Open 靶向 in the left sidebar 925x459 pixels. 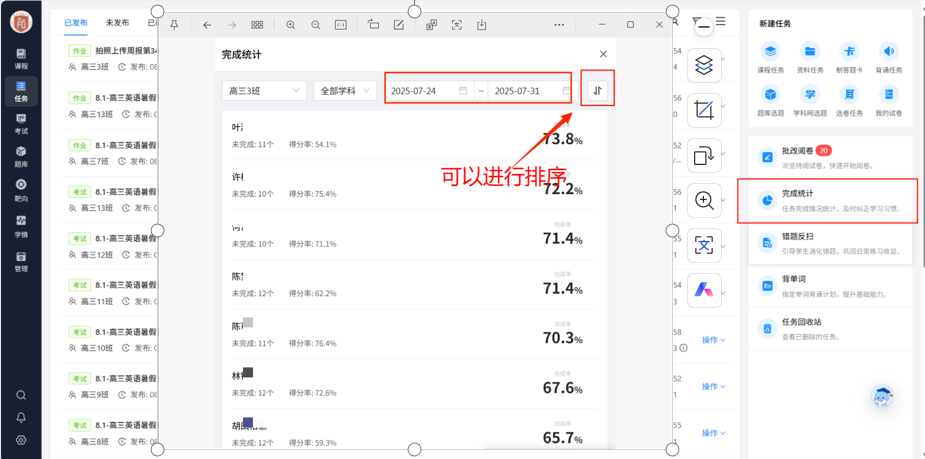pos(21,191)
